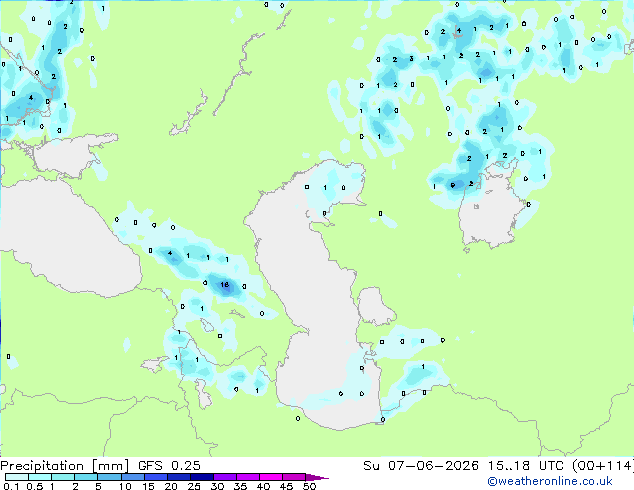Open the weatheronline.co.uk link
634x490 pixels.
550,481
